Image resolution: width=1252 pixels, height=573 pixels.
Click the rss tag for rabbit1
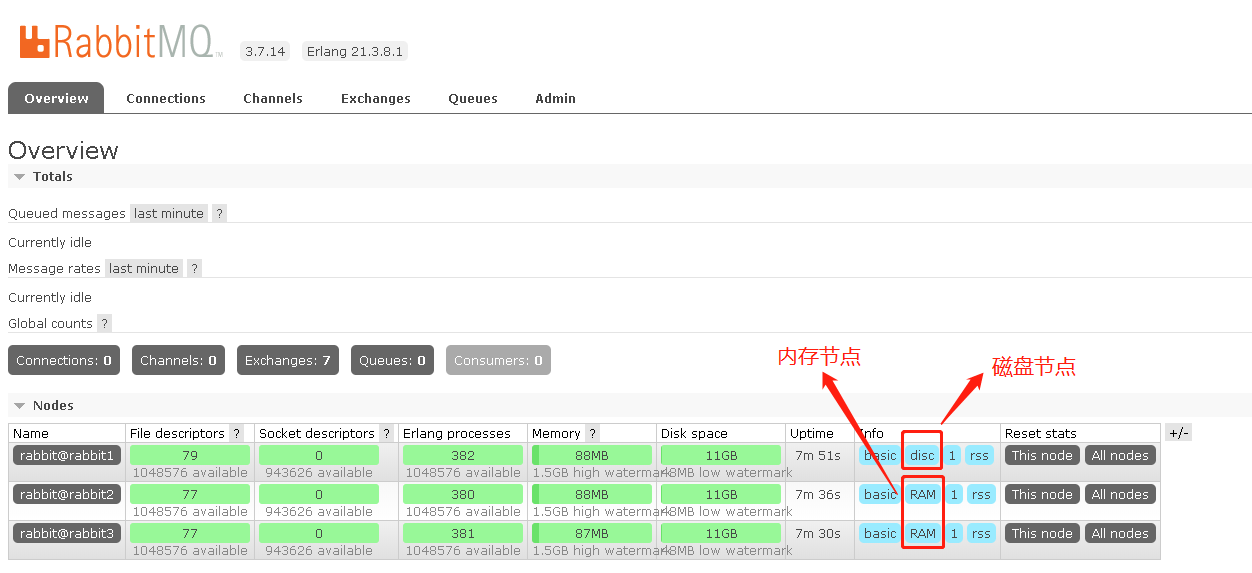(x=979, y=455)
